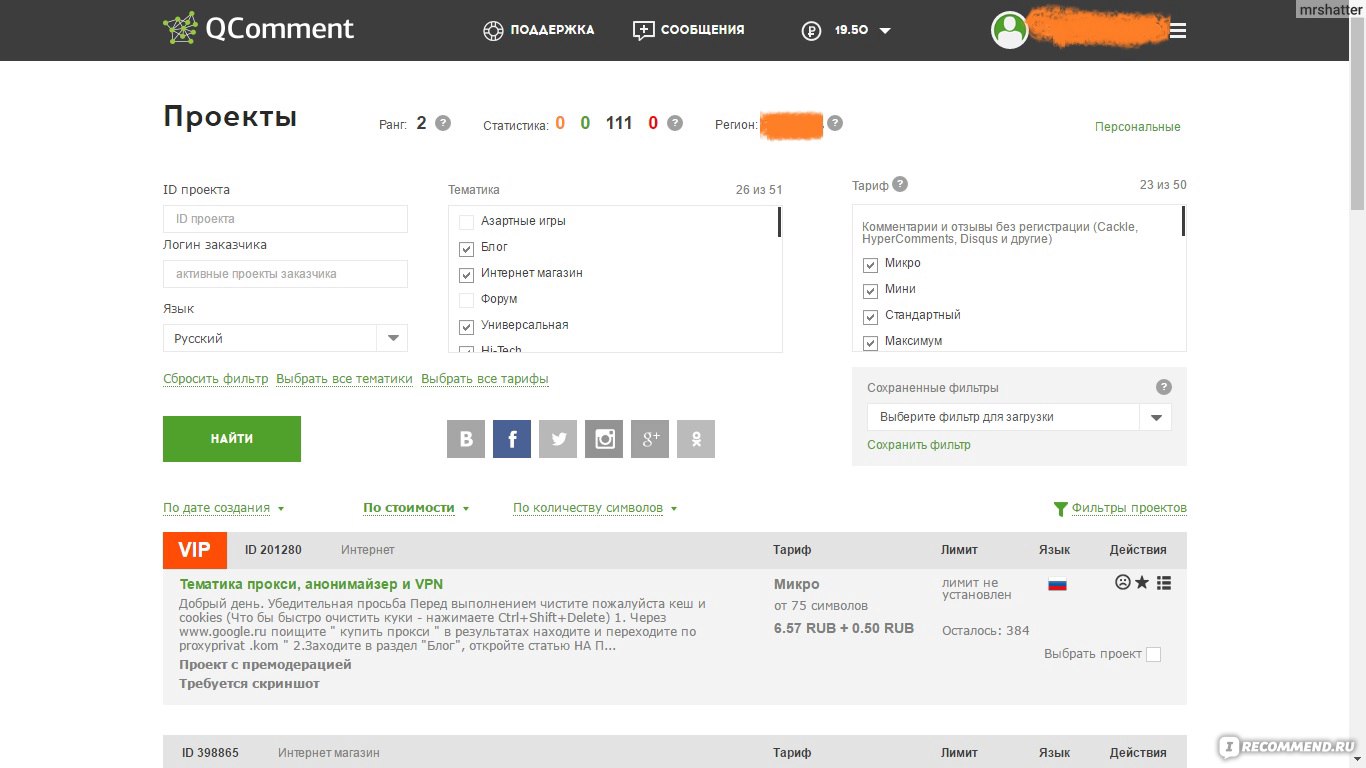Click the Тариф list scrollbar
This screenshot has width=1366, height=768.
pos(1183,221)
